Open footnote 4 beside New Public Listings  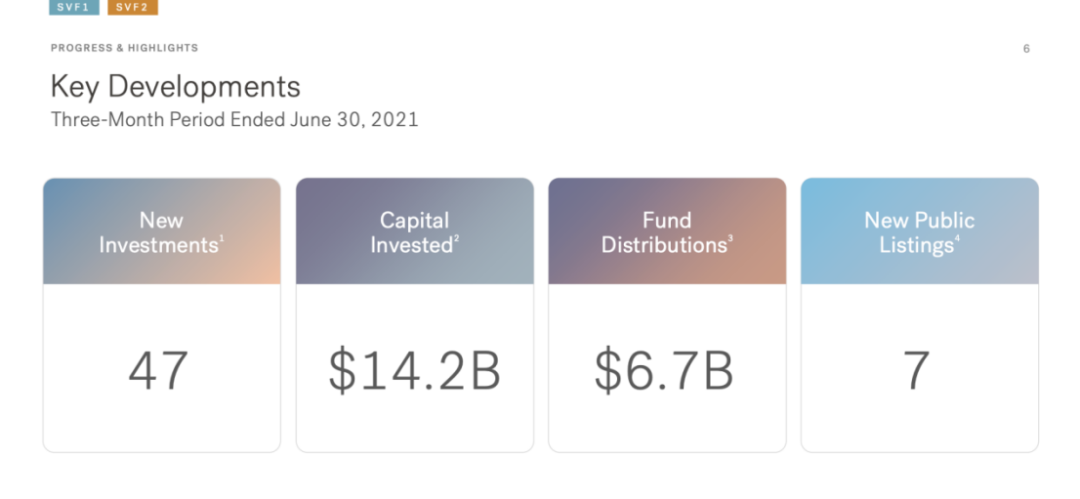(957, 239)
